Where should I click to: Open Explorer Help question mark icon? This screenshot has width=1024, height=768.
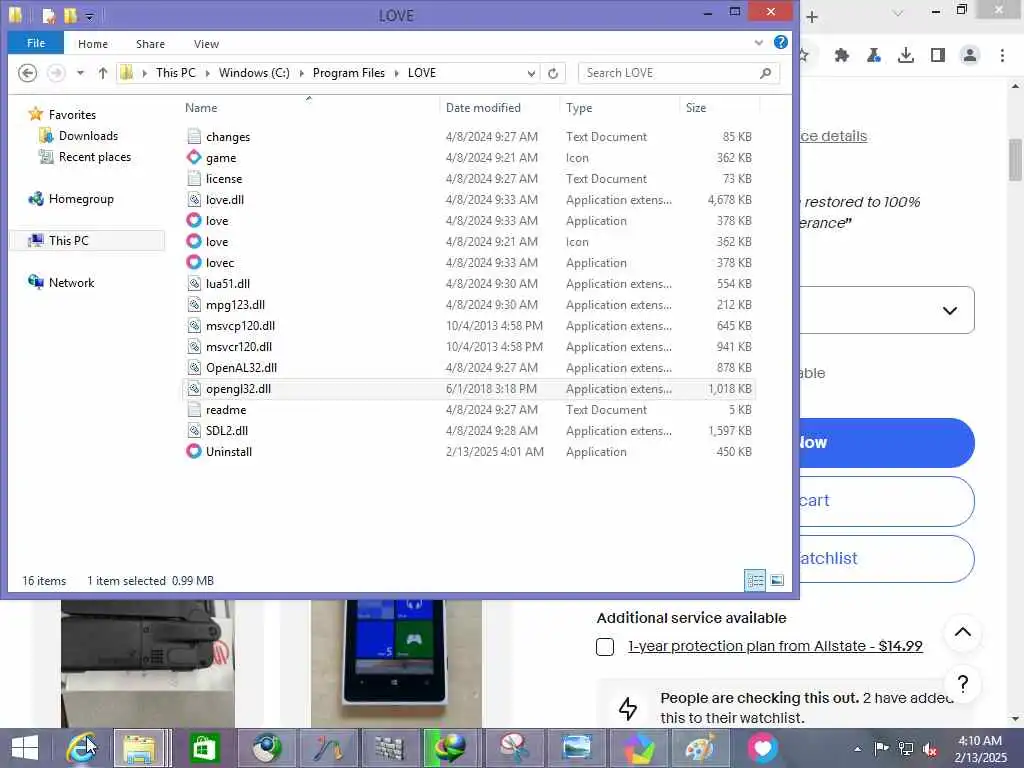780,42
